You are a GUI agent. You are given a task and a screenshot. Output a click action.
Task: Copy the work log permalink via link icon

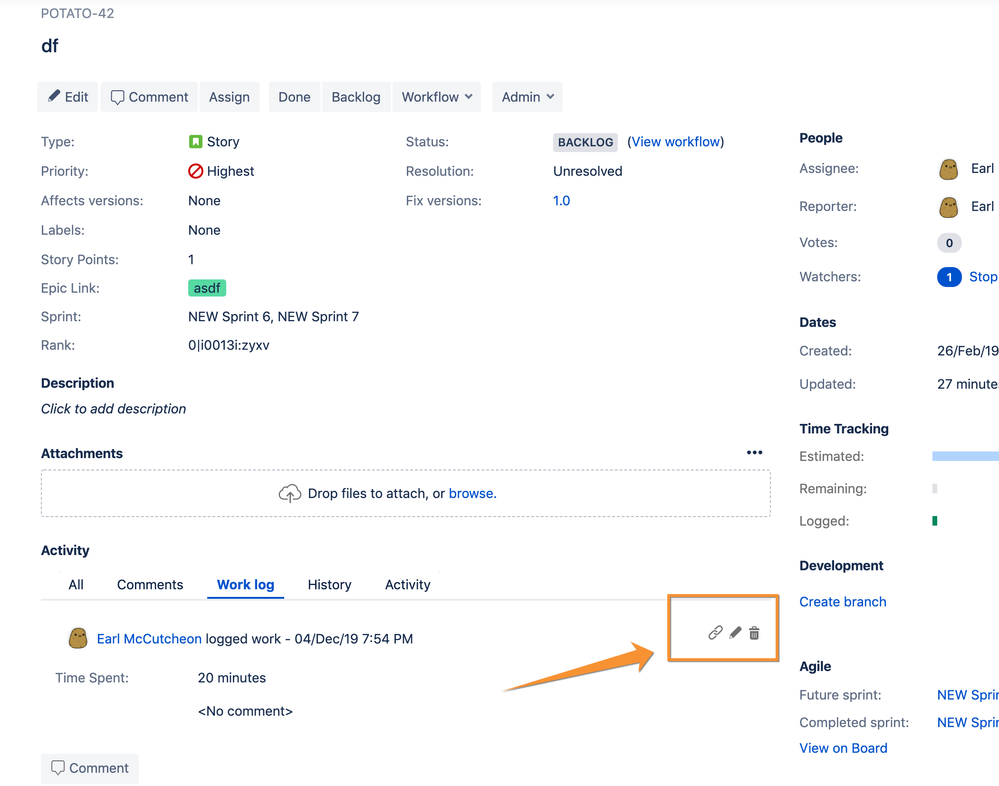715,632
